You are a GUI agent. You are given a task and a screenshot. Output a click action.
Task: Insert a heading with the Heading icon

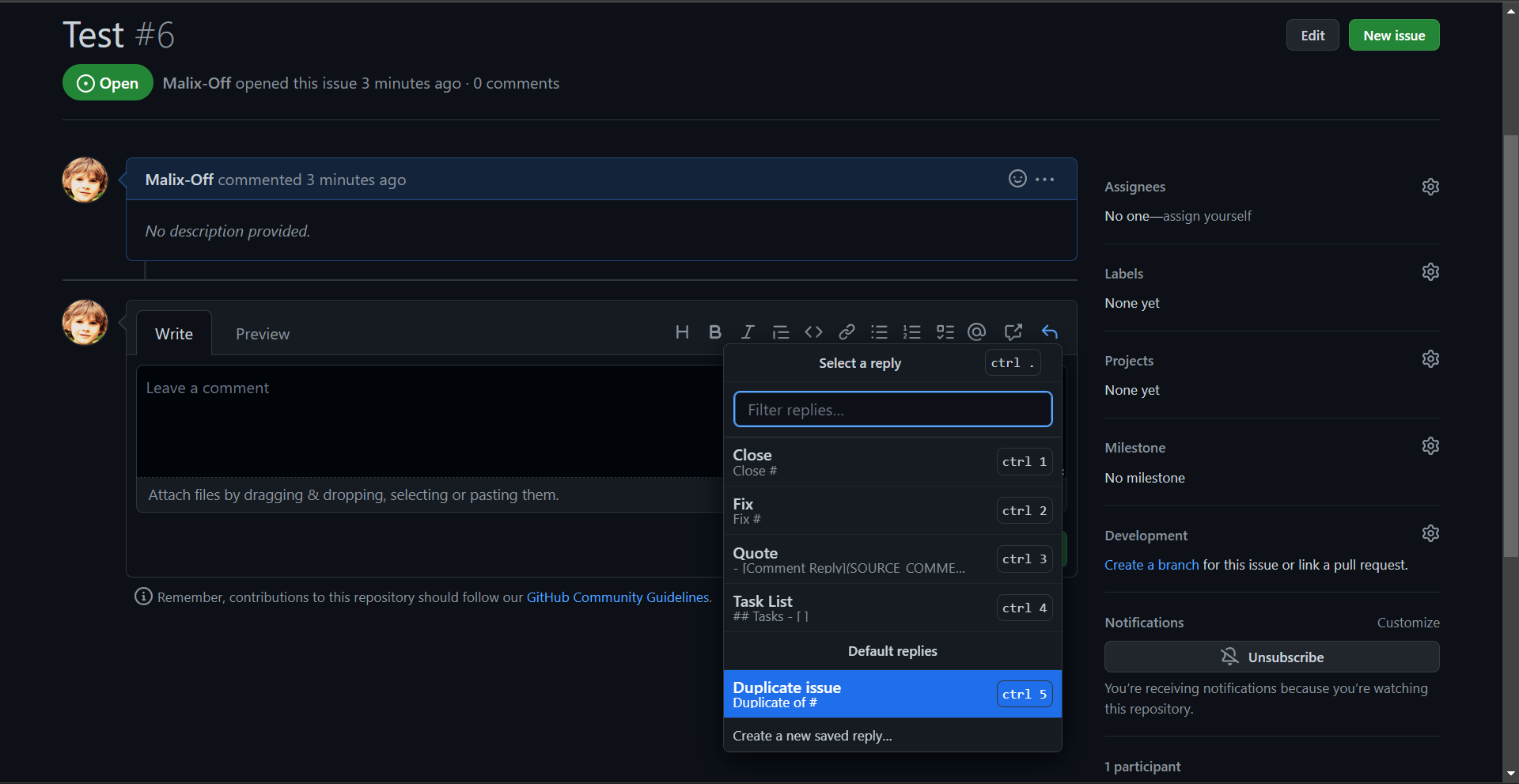click(x=682, y=331)
